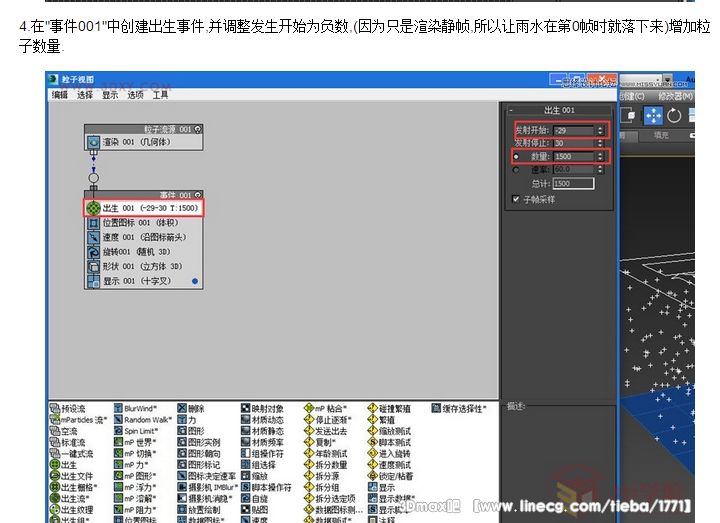Pick the mP 世界 operator in the depot

tap(135, 442)
